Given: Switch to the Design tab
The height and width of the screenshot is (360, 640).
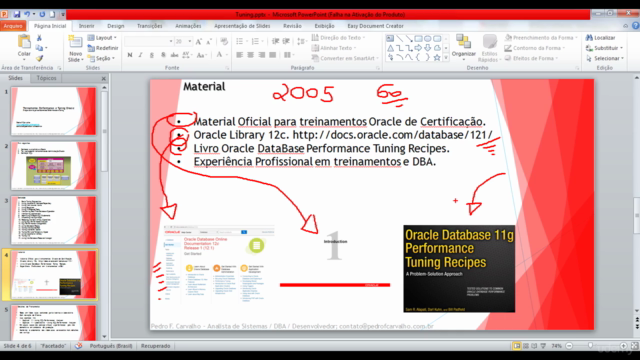Looking at the screenshot, I should click(116, 26).
